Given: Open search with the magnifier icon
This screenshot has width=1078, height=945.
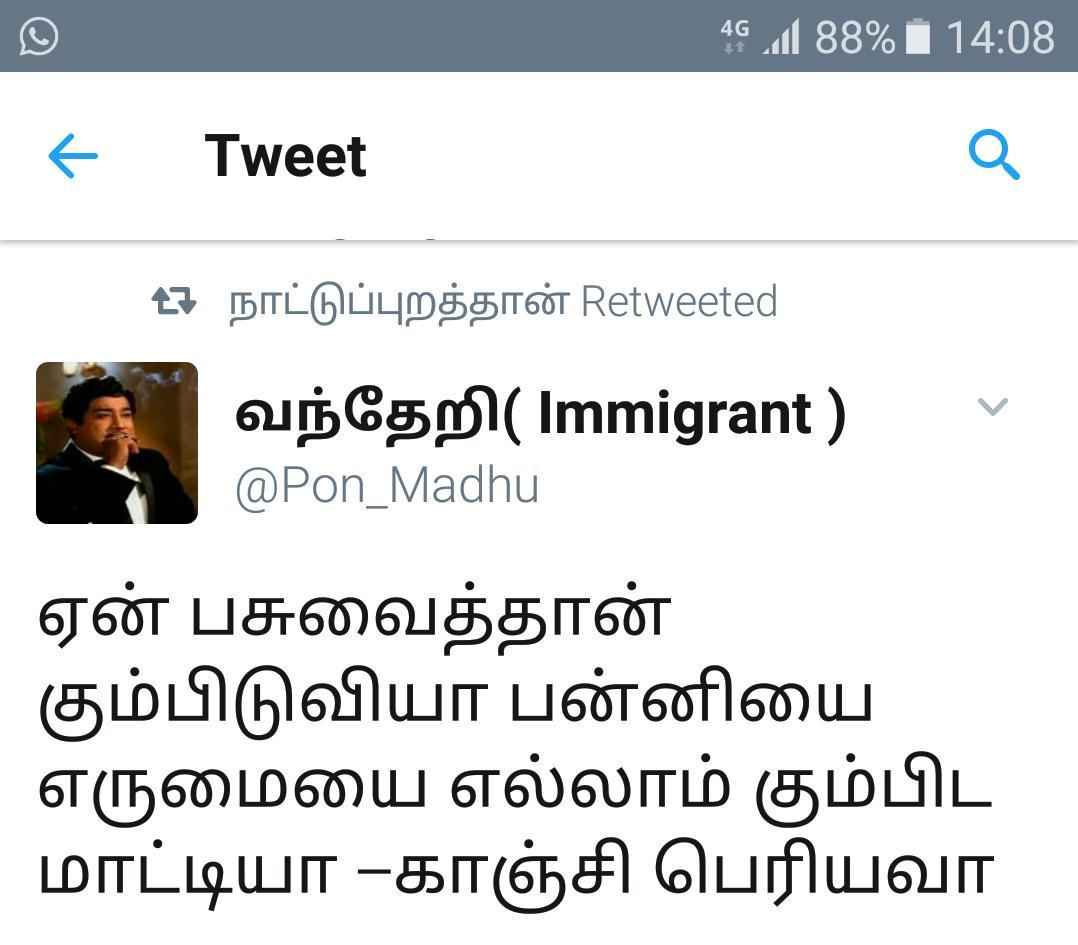Looking at the screenshot, I should [994, 155].
